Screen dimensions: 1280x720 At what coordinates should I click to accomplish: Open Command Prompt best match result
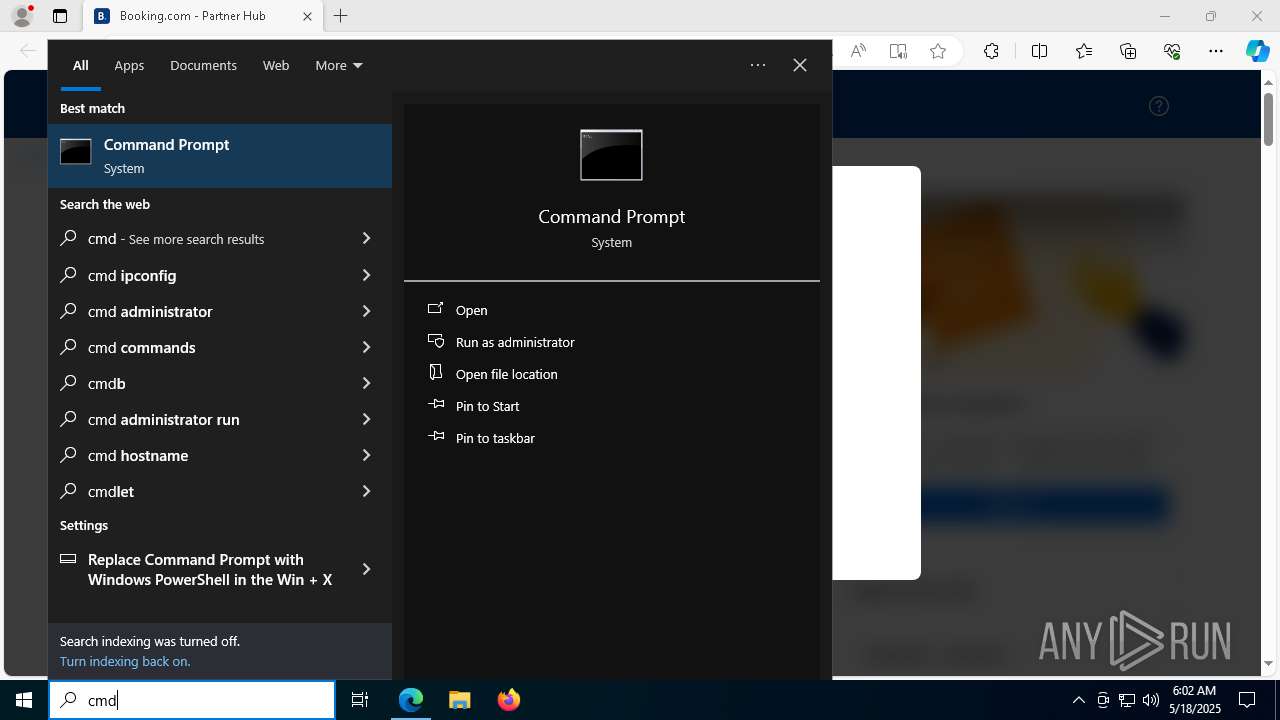click(x=220, y=156)
